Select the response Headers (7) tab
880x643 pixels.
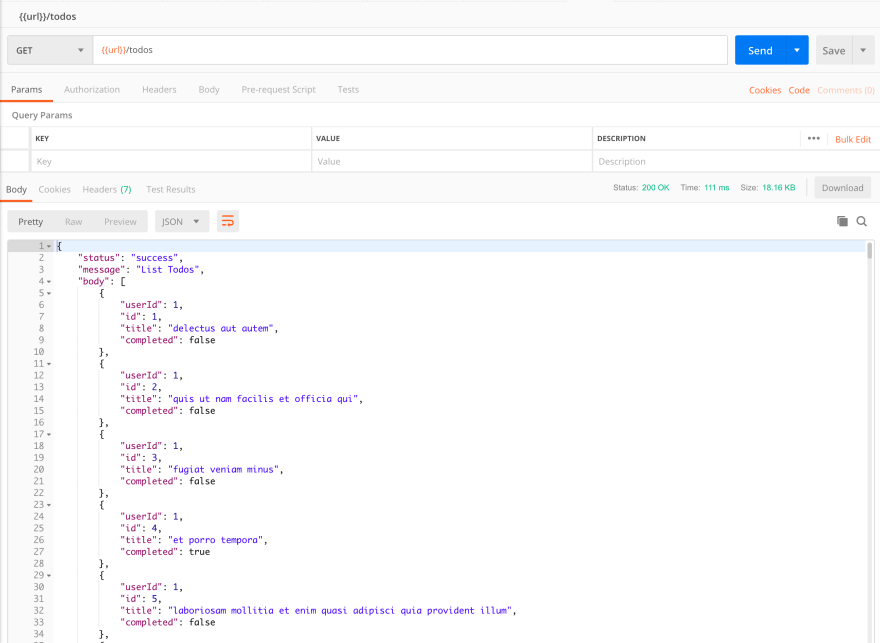tap(107, 189)
